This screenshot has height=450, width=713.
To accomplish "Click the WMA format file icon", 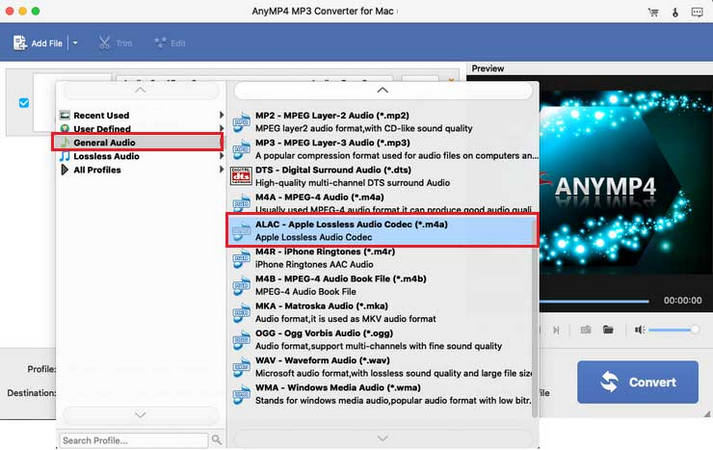I will pos(241,395).
